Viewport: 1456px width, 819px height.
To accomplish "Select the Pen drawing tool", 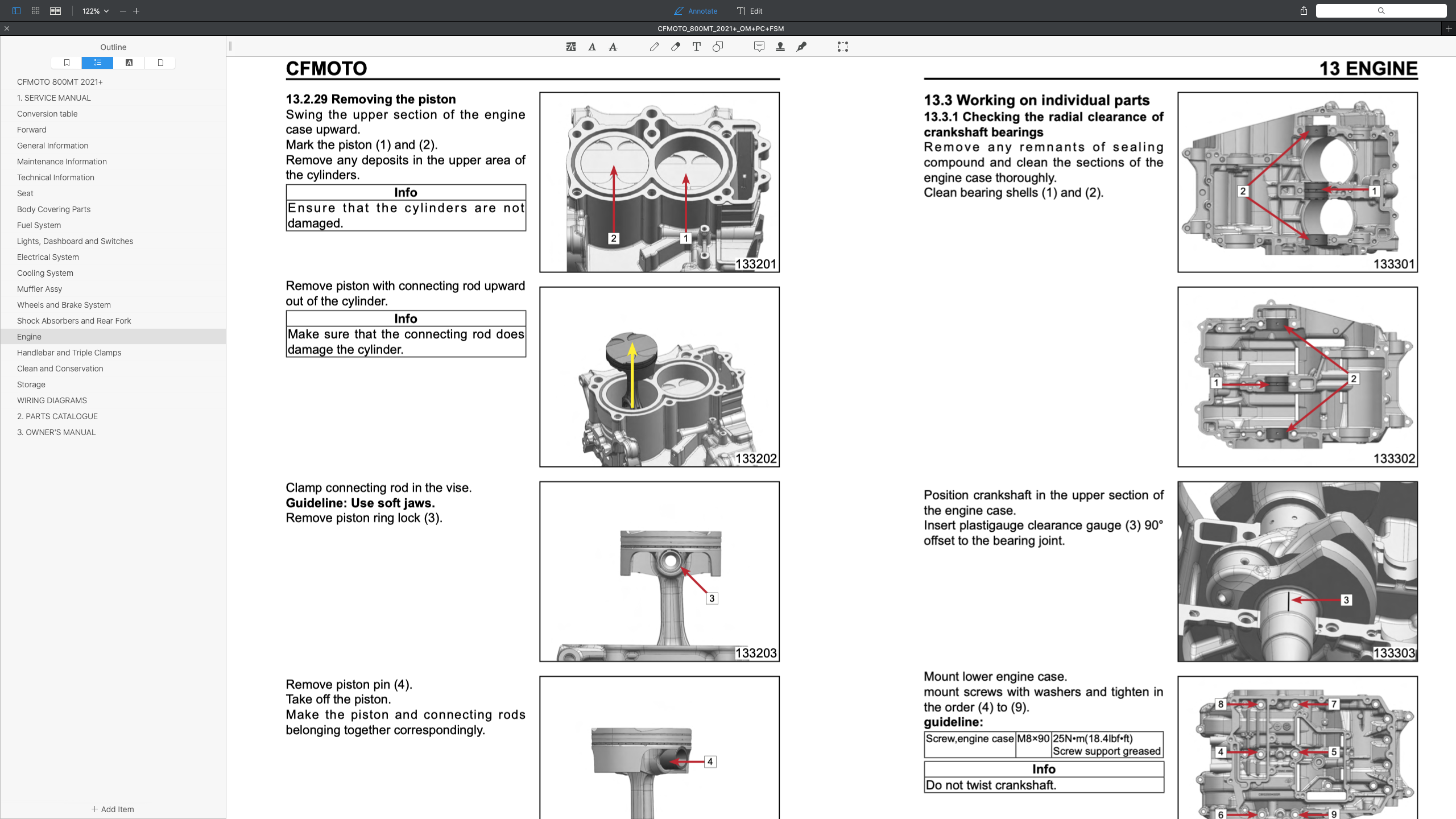I will pyautogui.click(x=655, y=47).
